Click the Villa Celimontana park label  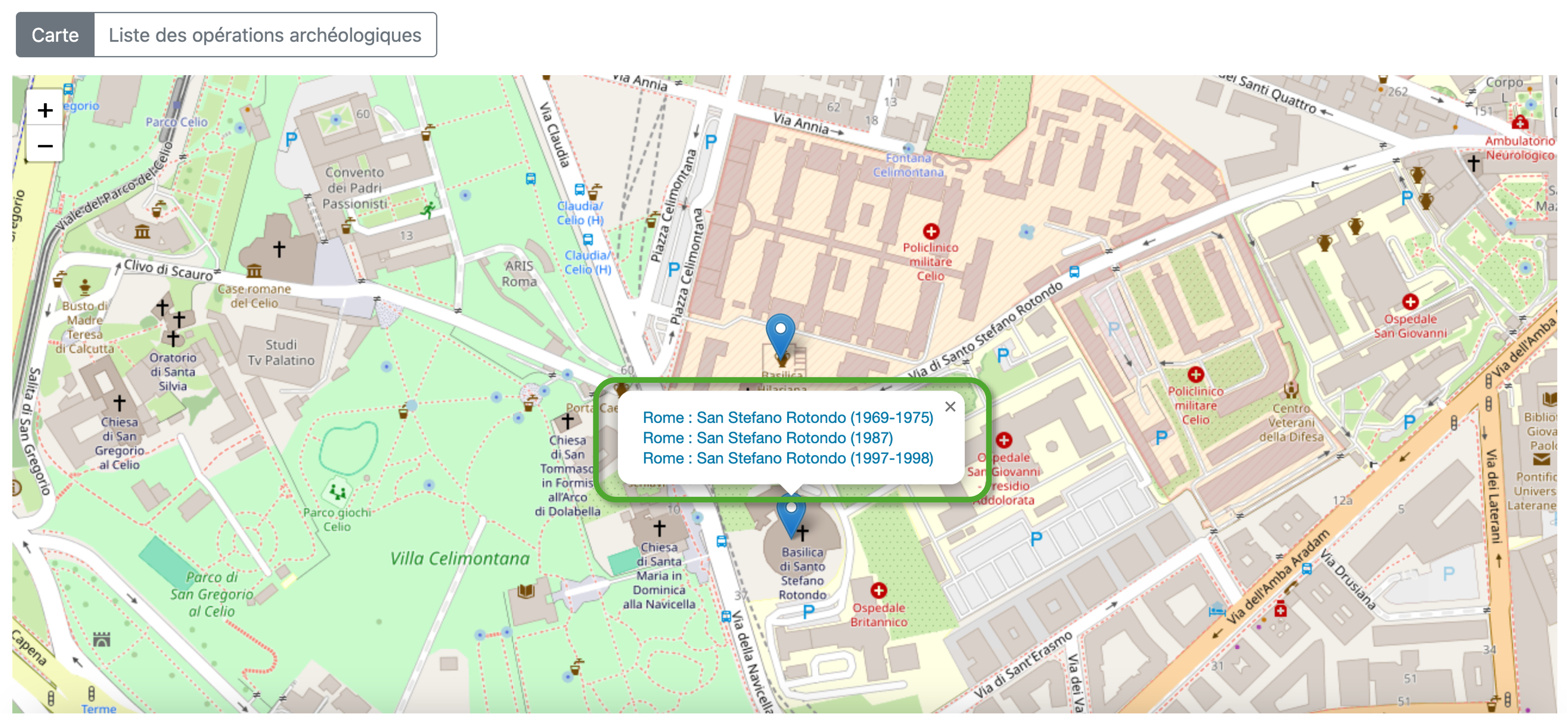click(460, 559)
